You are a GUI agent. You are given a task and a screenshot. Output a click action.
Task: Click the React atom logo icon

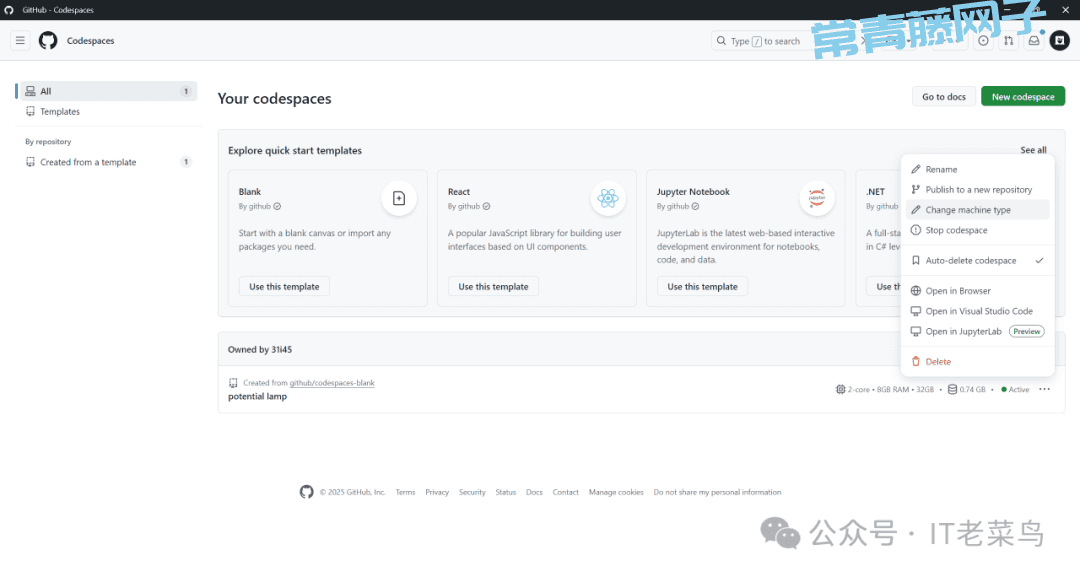coord(608,198)
